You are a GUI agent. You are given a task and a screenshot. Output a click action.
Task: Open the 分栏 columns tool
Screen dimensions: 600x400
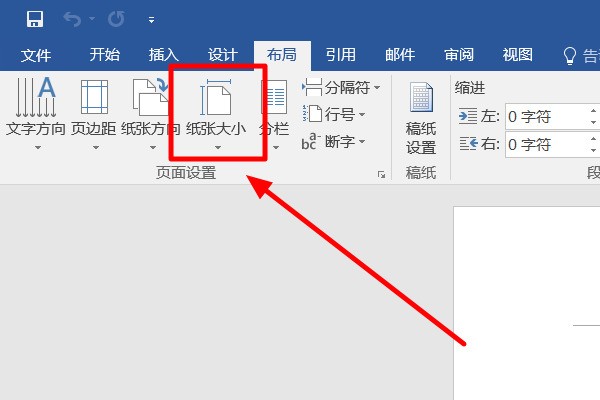point(274,110)
